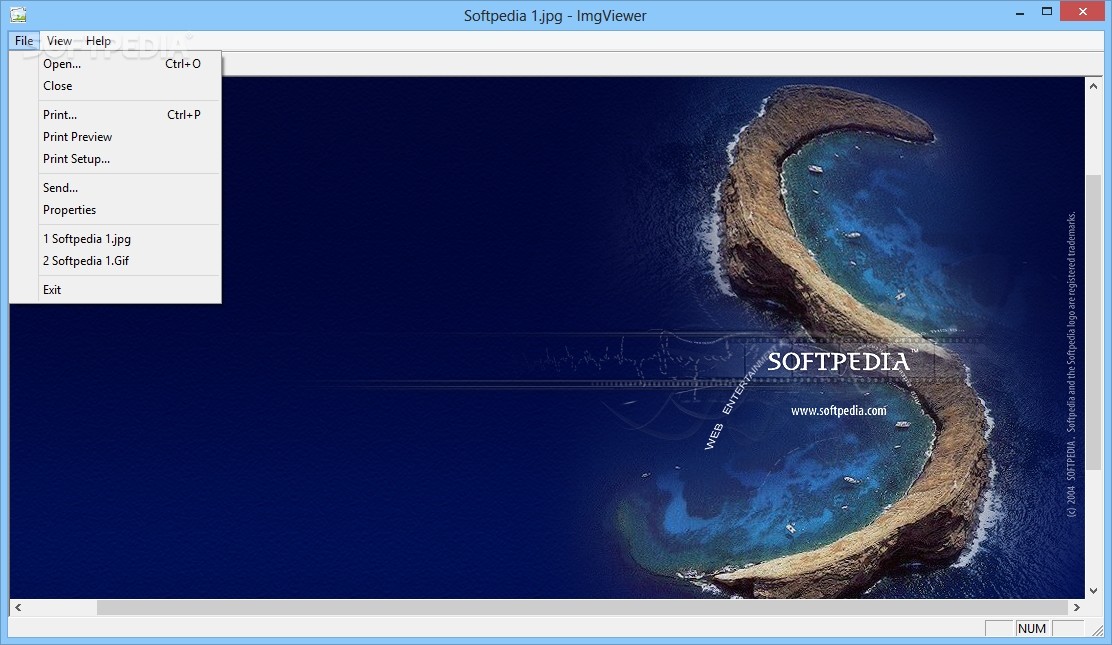Open the Help menu
Viewport: 1112px width, 645px height.
[x=99, y=40]
